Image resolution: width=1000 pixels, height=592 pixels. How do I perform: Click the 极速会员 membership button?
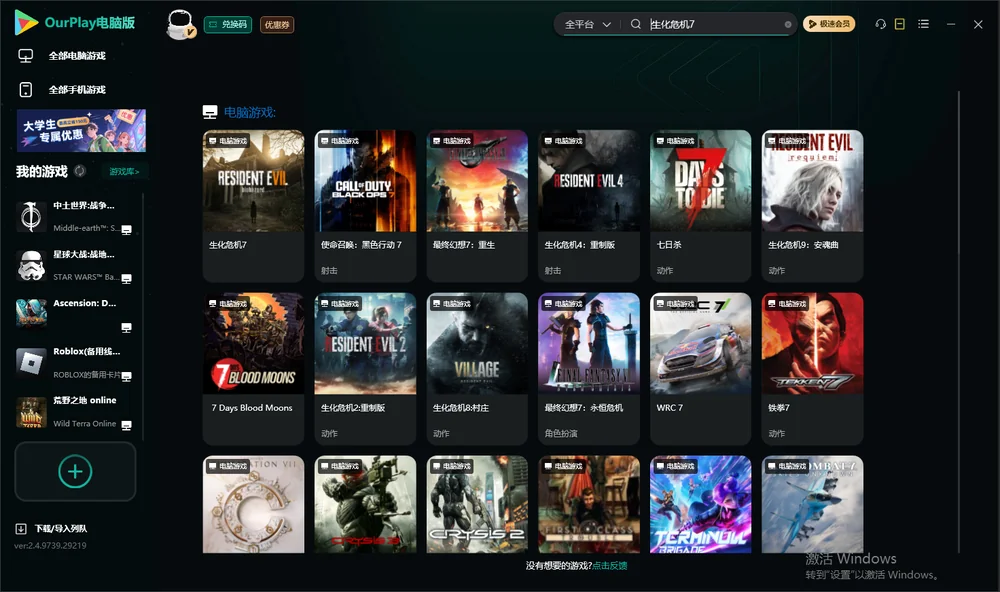828,24
